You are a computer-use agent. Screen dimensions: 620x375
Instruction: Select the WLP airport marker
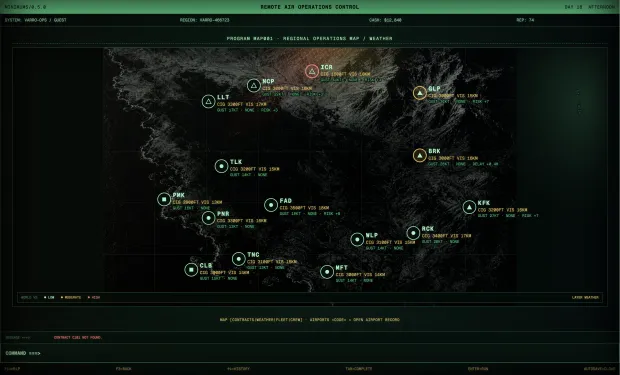point(357,239)
